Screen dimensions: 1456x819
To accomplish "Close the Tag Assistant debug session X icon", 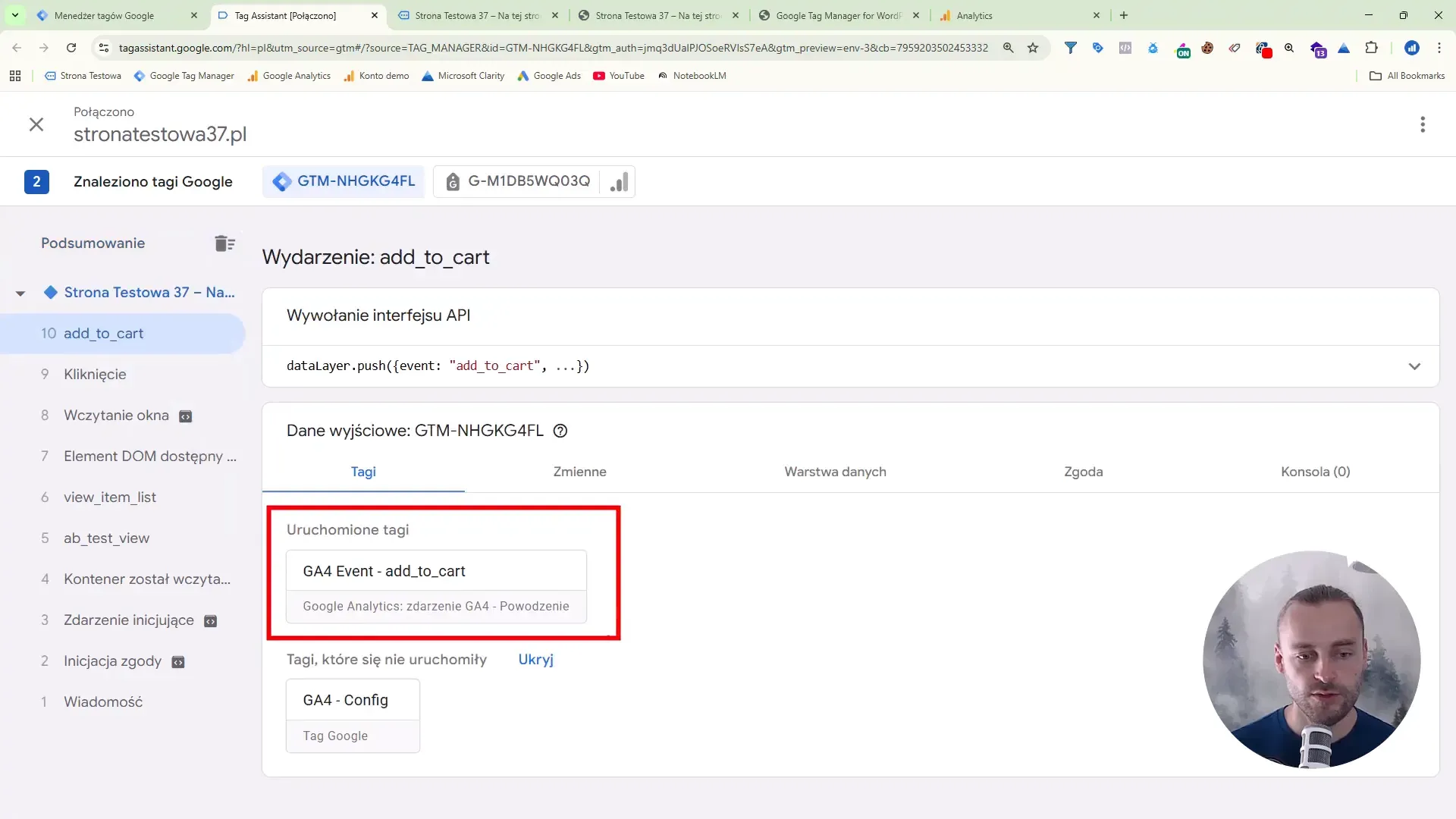I will tap(36, 124).
